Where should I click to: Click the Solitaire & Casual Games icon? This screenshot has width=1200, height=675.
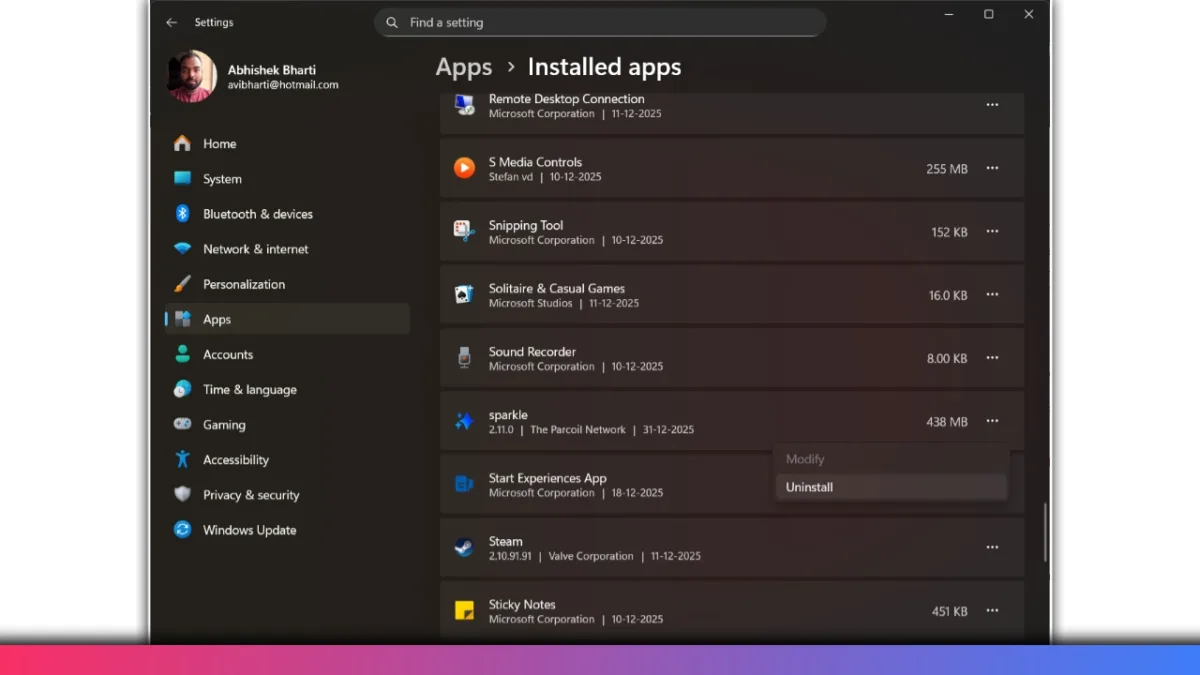coord(464,294)
